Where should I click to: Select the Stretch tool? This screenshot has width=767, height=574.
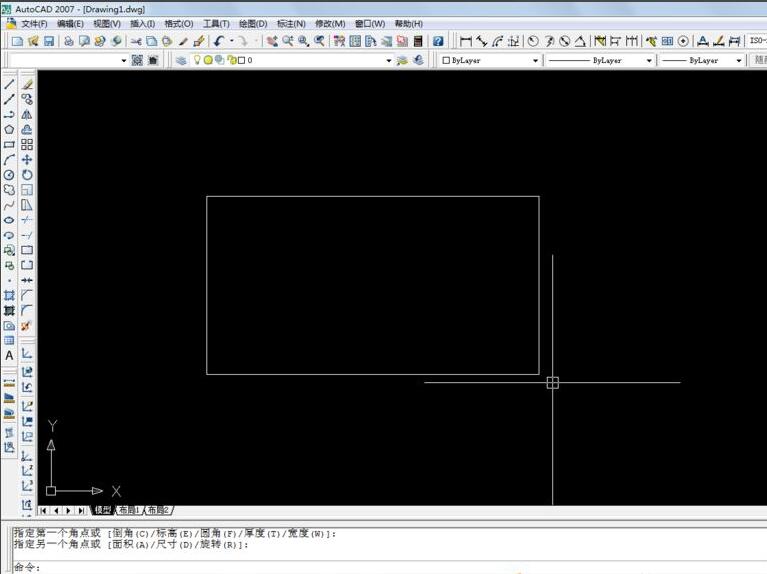tap(27, 206)
